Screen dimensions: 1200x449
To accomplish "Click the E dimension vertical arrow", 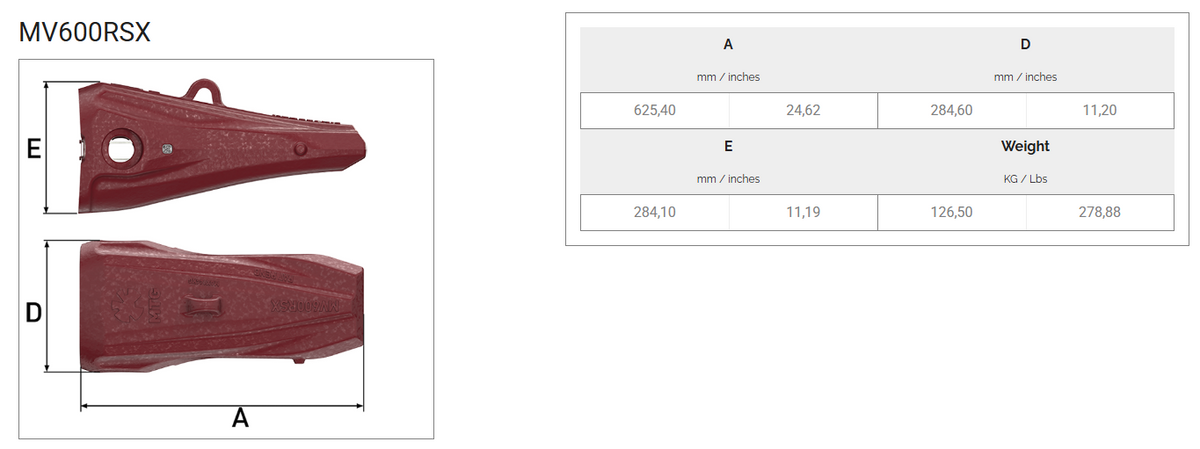I will (x=49, y=147).
